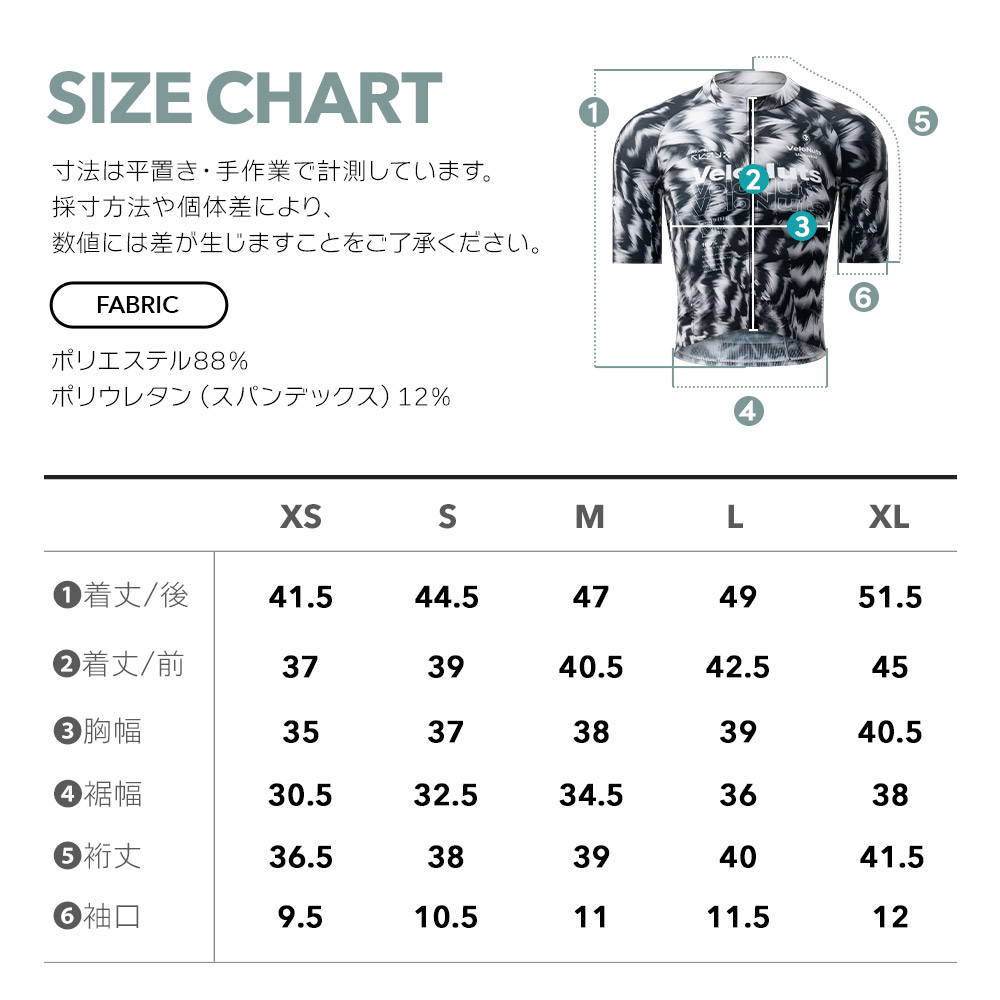Viewport: 1000px width, 1000px height.
Task: Click the teal number 2 marker on the jersey
Action: tap(753, 179)
